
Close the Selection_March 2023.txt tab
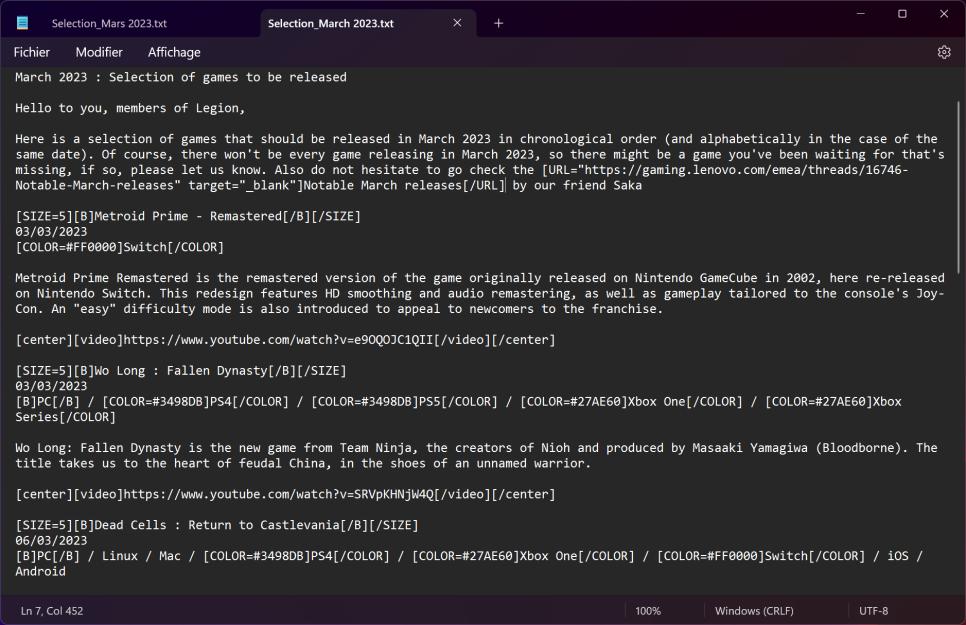click(x=457, y=23)
